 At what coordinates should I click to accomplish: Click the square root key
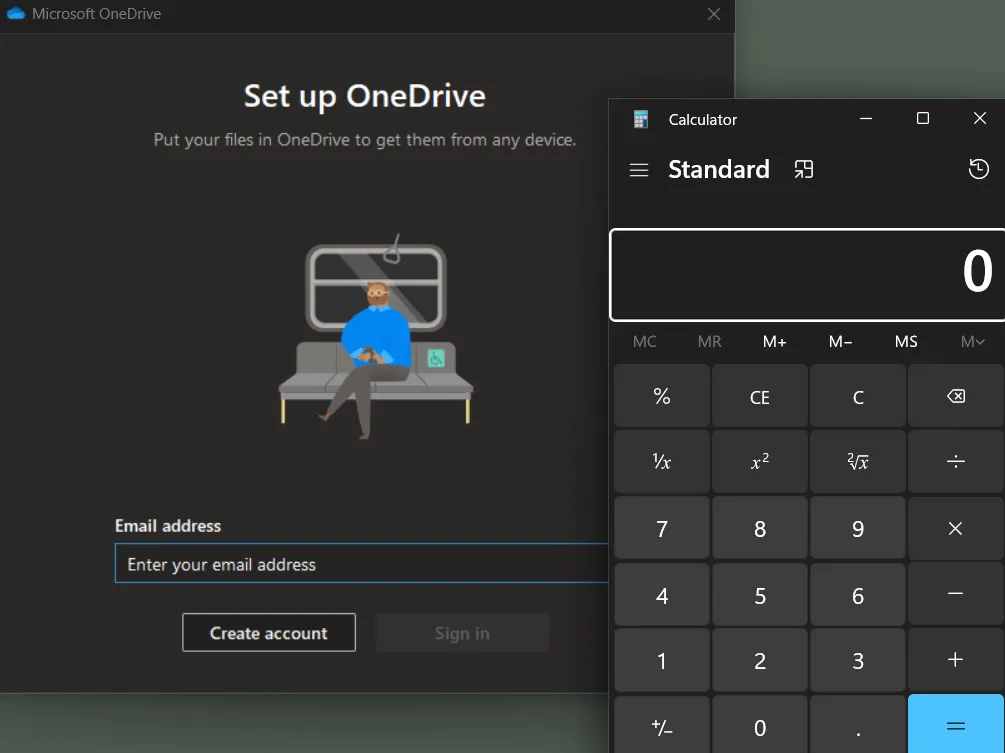pyautogui.click(x=858, y=461)
